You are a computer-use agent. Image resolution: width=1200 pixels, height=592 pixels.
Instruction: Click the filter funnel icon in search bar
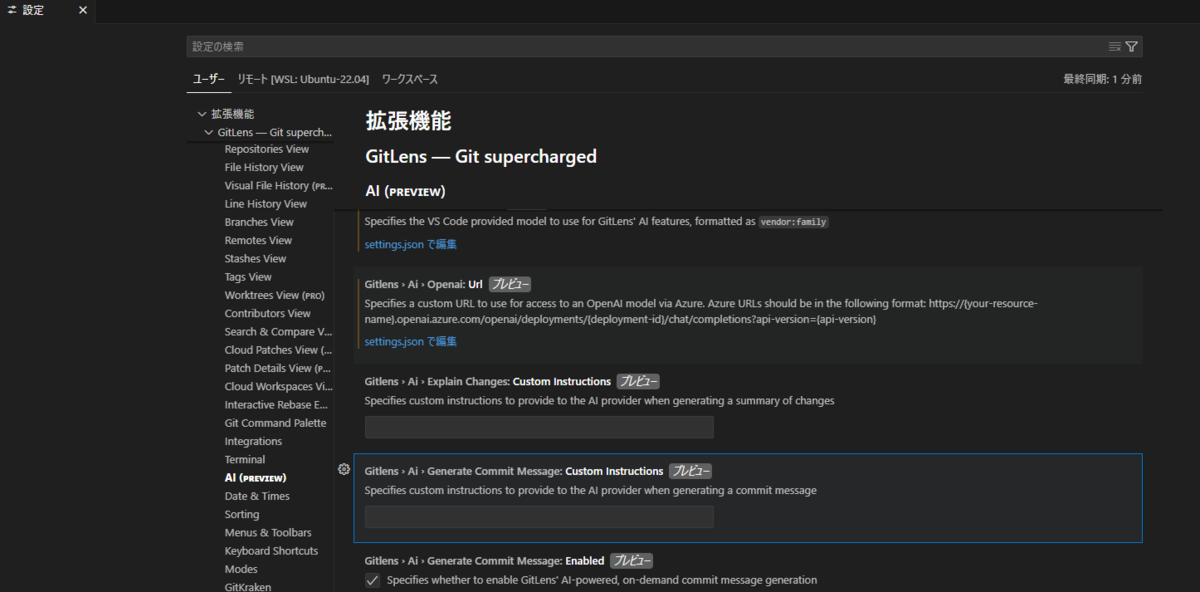(1131, 46)
